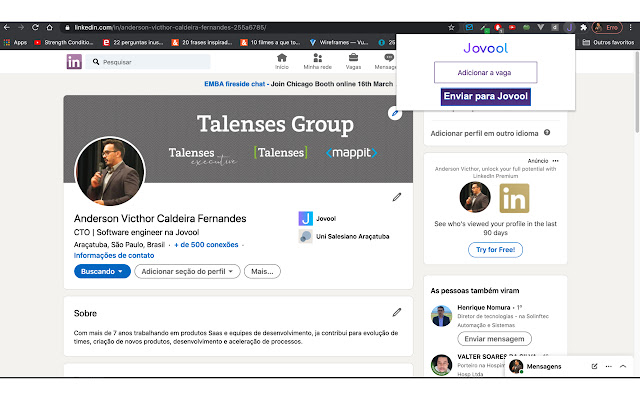This screenshot has height=400, width=640.
Task: Open the Chrome three-dot menu
Action: pos(631,27)
